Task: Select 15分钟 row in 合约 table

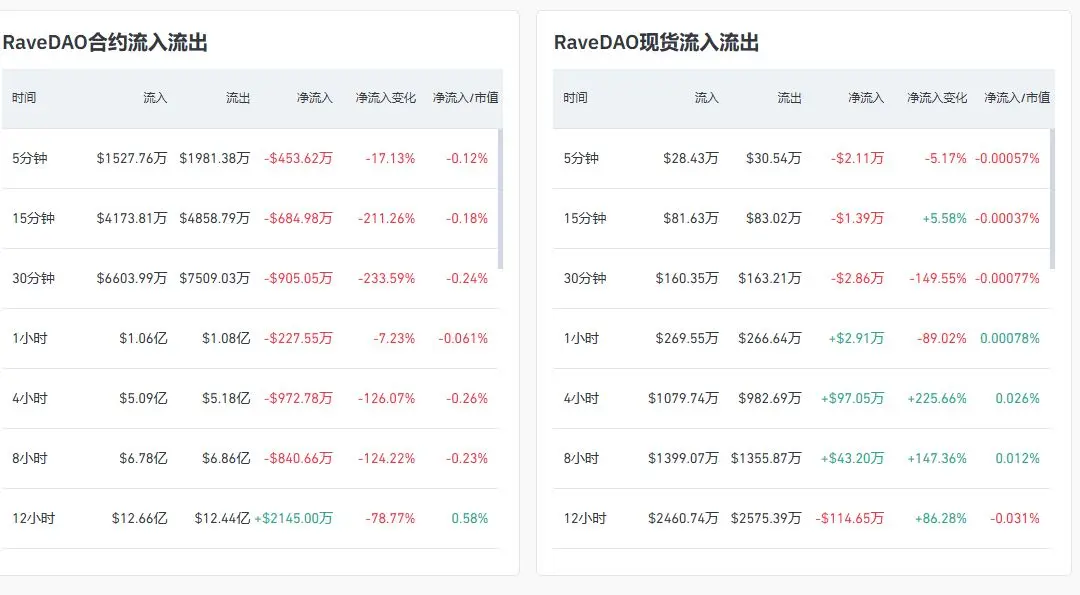Action: click(x=250, y=218)
